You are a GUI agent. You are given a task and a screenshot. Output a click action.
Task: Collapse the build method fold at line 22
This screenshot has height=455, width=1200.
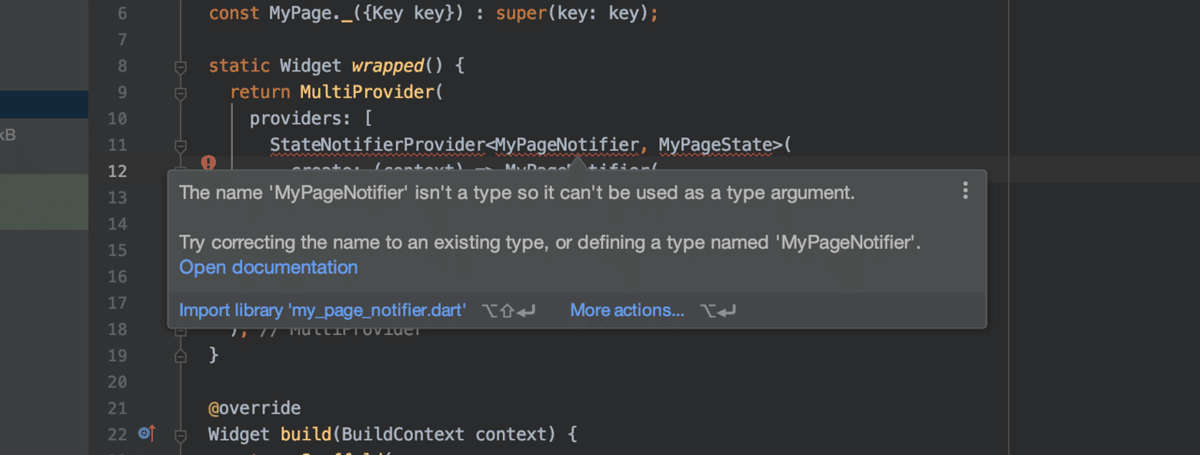tap(181, 435)
